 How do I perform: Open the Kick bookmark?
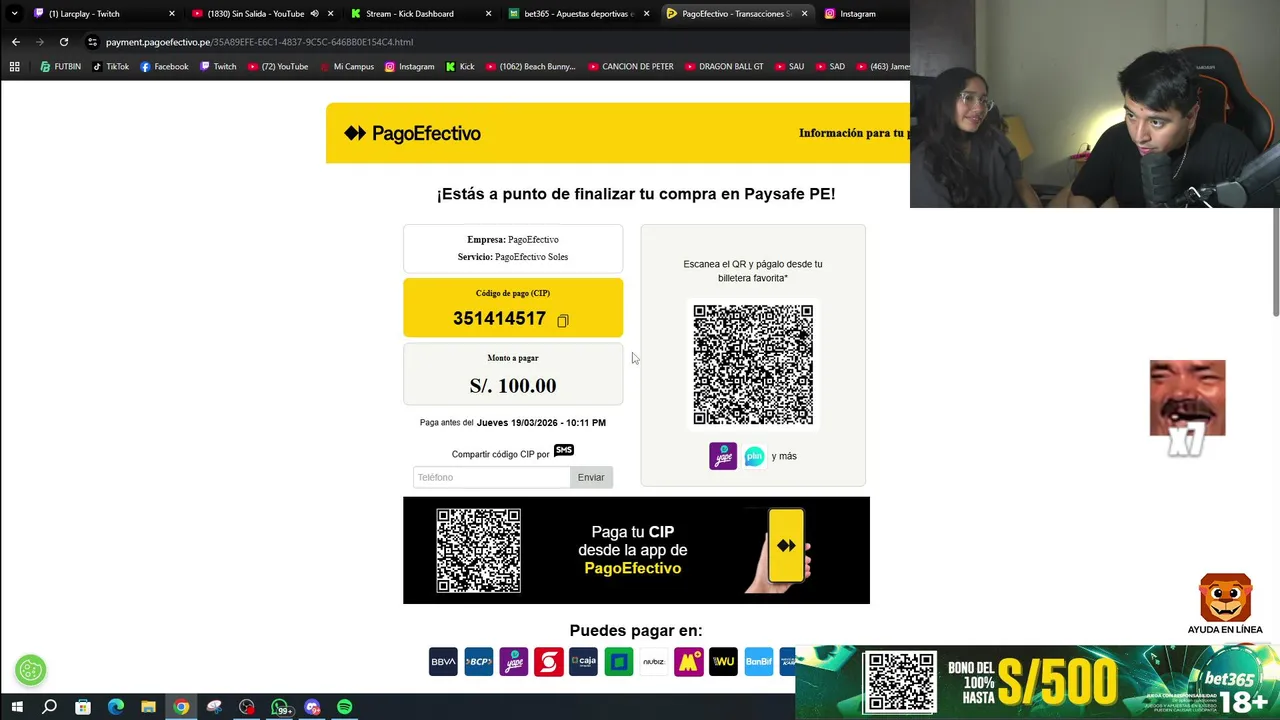(x=460, y=67)
